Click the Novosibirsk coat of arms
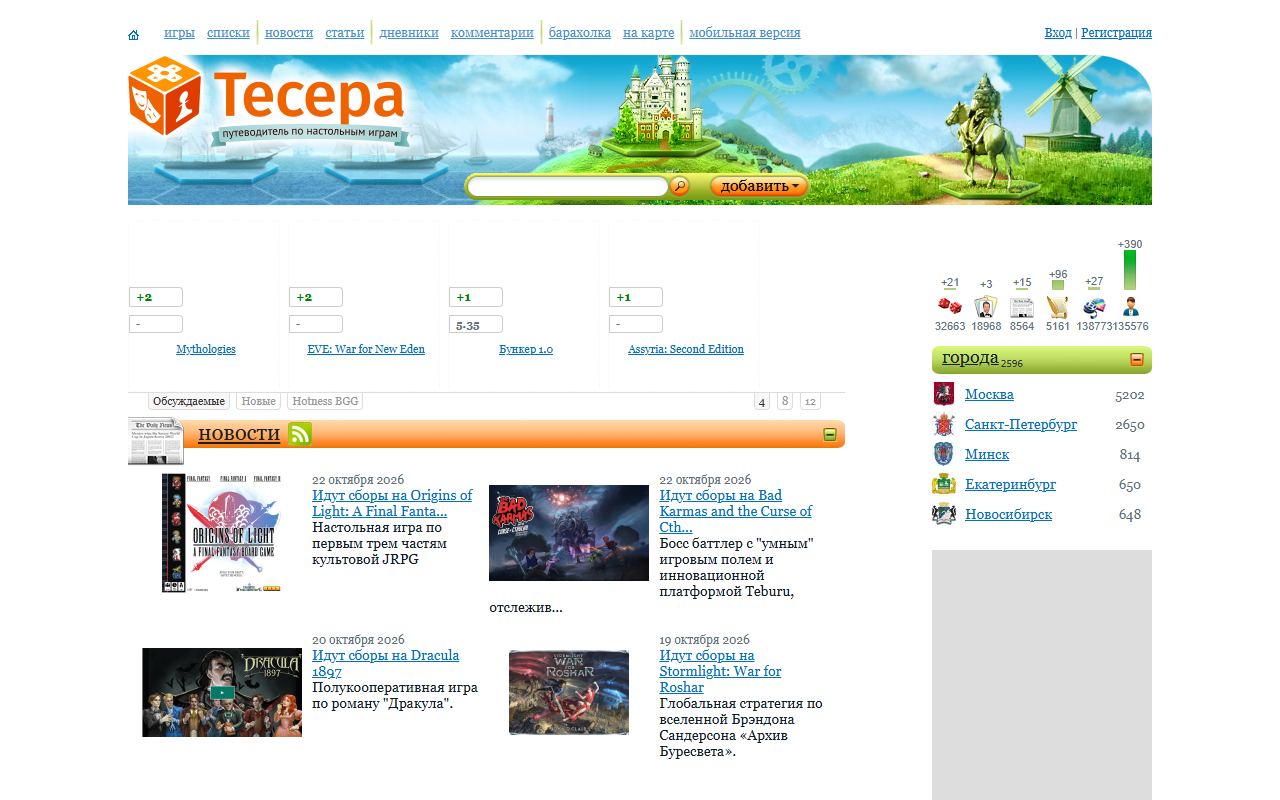1280x800 pixels. point(944,514)
